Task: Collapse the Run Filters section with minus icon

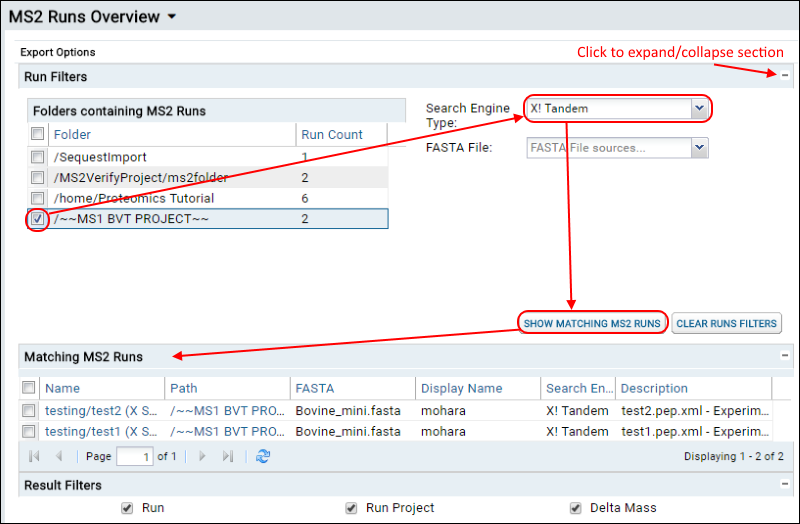Action: [785, 76]
